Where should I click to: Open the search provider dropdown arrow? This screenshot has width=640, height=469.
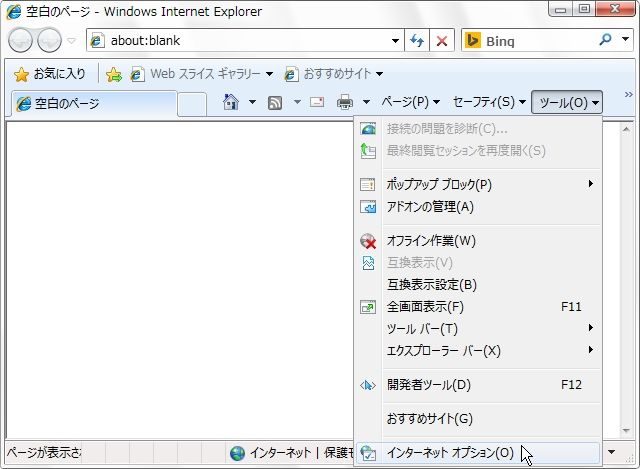(x=625, y=40)
